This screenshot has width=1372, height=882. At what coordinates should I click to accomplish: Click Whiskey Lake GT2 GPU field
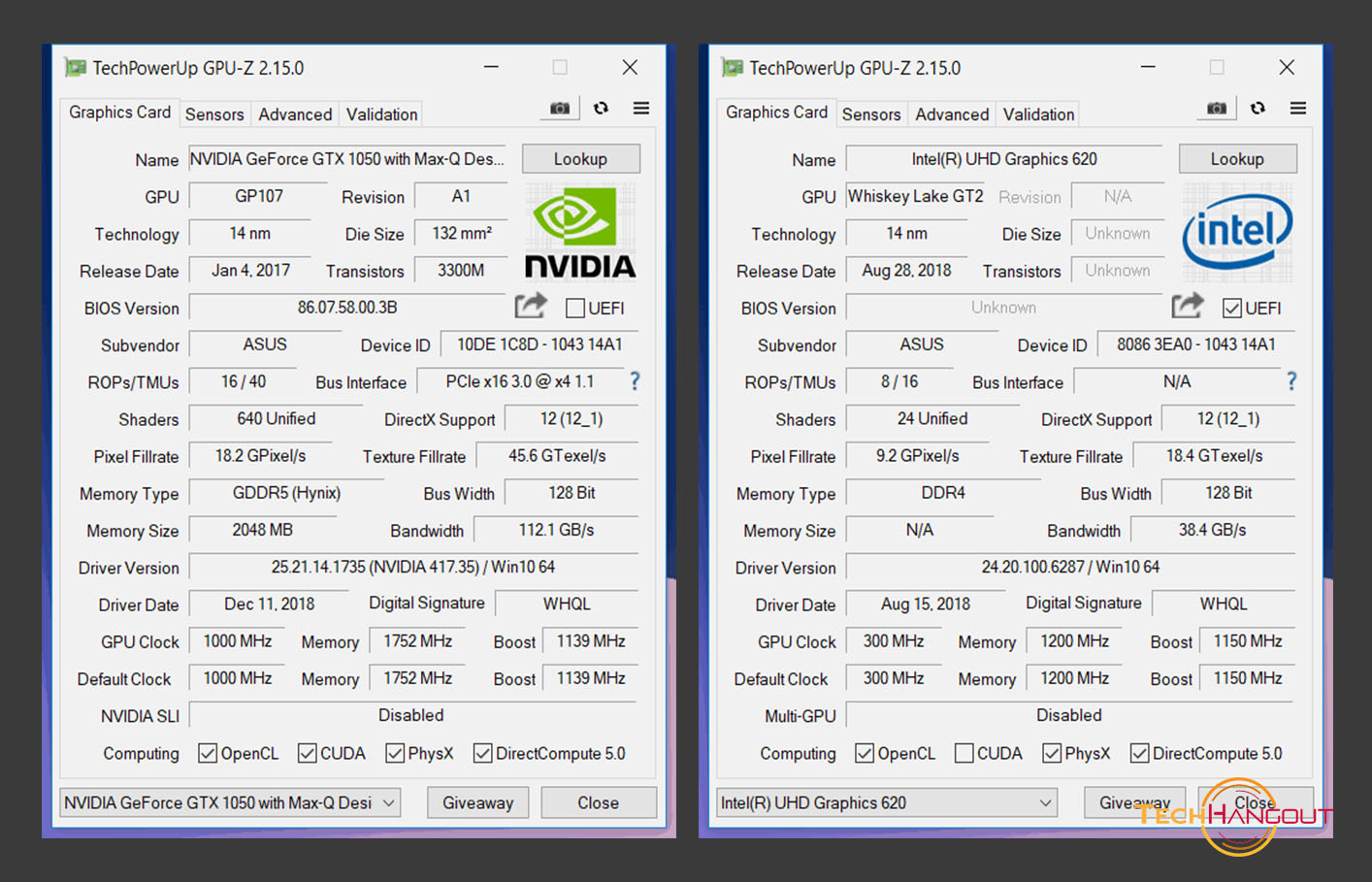point(916,196)
